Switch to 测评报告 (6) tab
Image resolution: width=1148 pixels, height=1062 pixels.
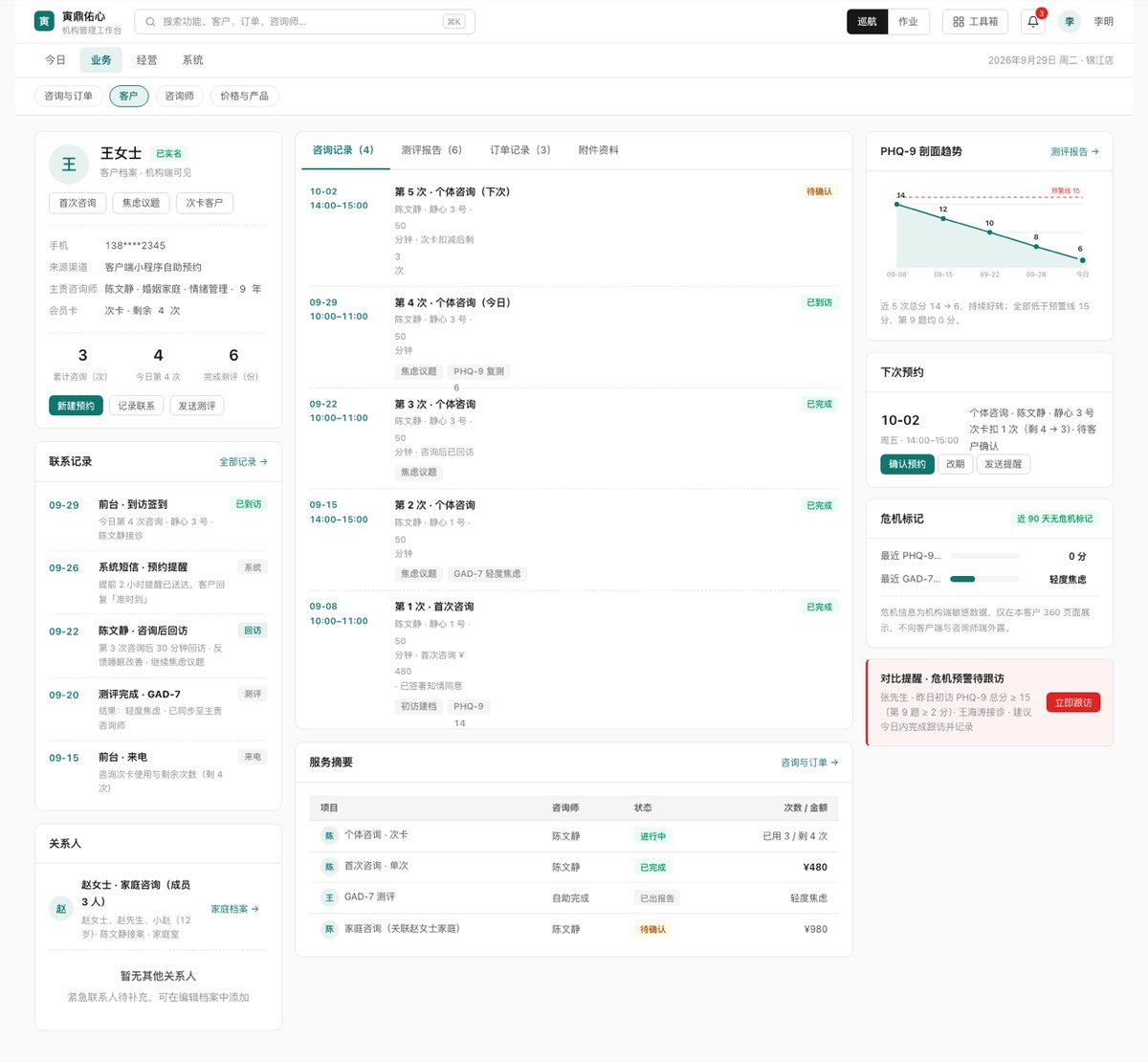coord(431,150)
